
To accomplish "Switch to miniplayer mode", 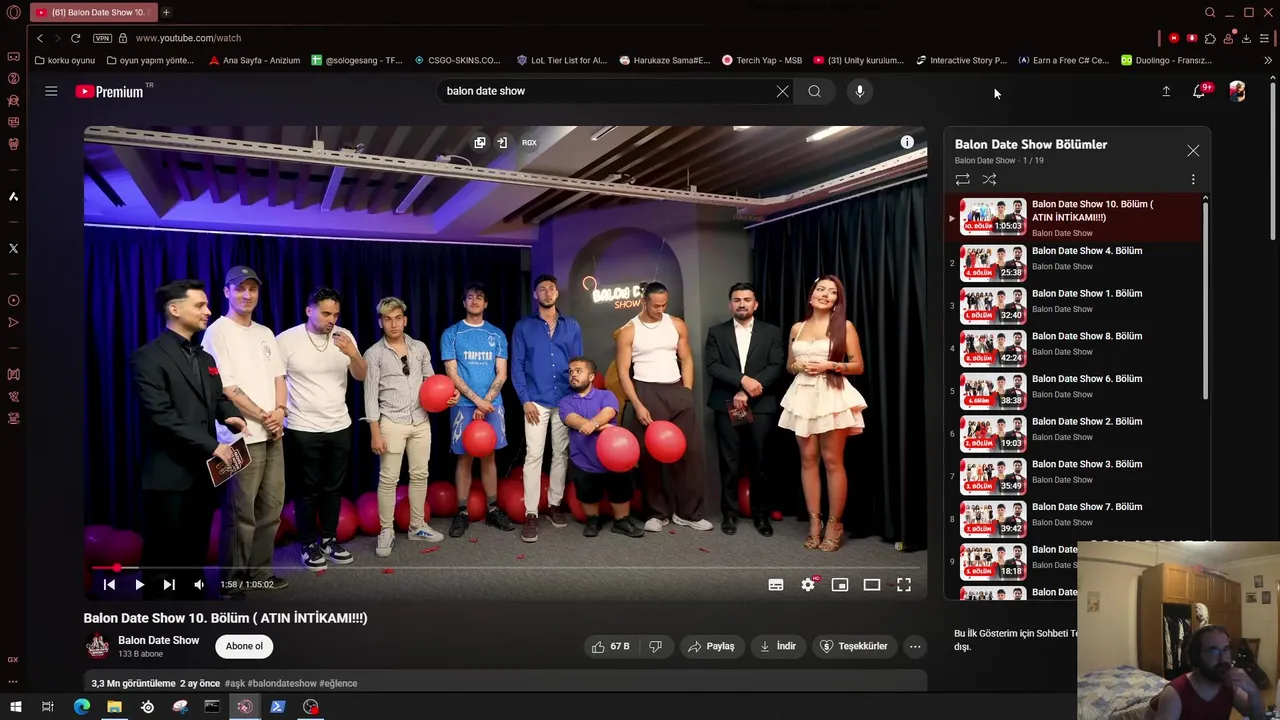I will pos(840,585).
